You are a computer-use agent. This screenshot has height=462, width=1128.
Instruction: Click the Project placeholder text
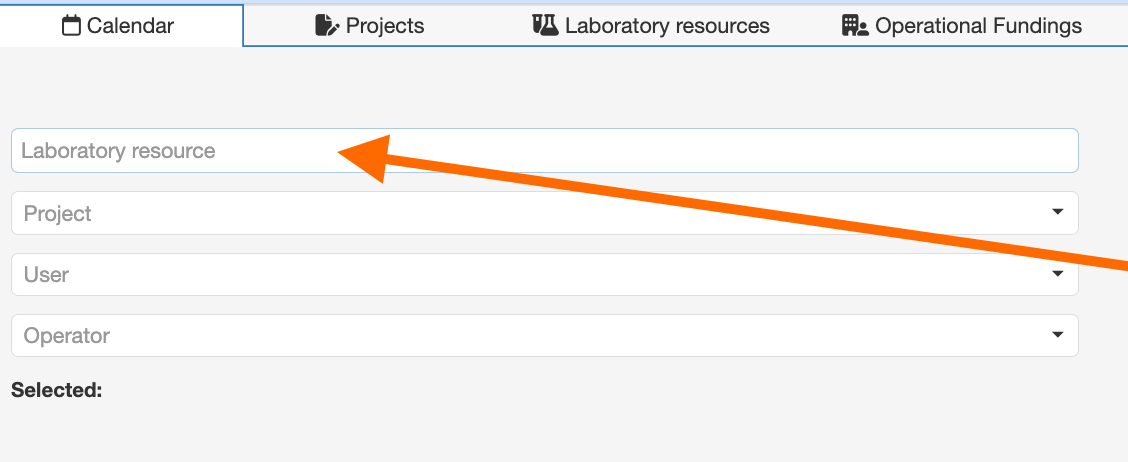tap(58, 214)
